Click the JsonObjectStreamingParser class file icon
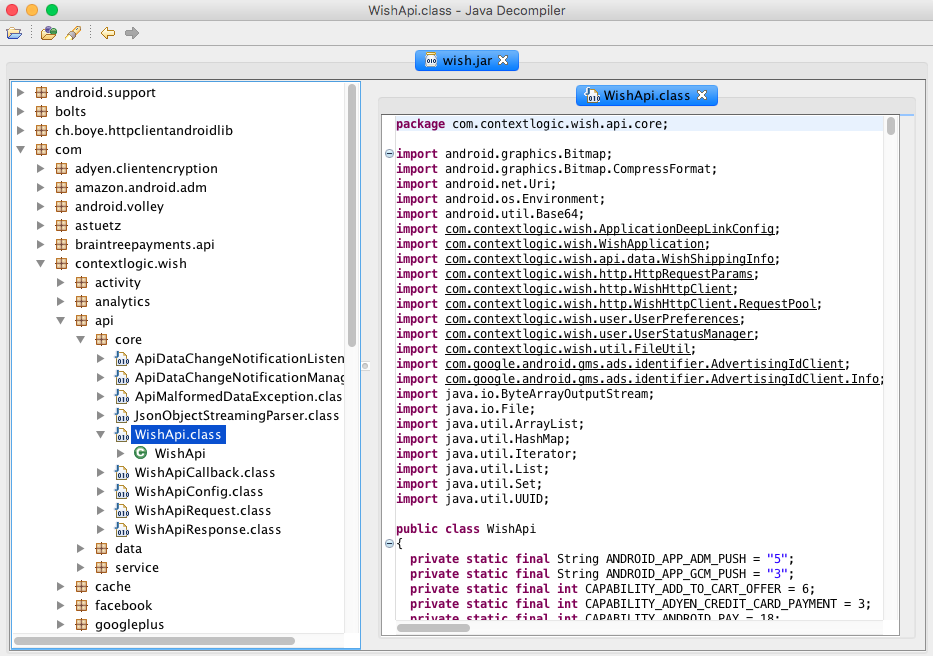The image size is (933, 656). point(122,416)
